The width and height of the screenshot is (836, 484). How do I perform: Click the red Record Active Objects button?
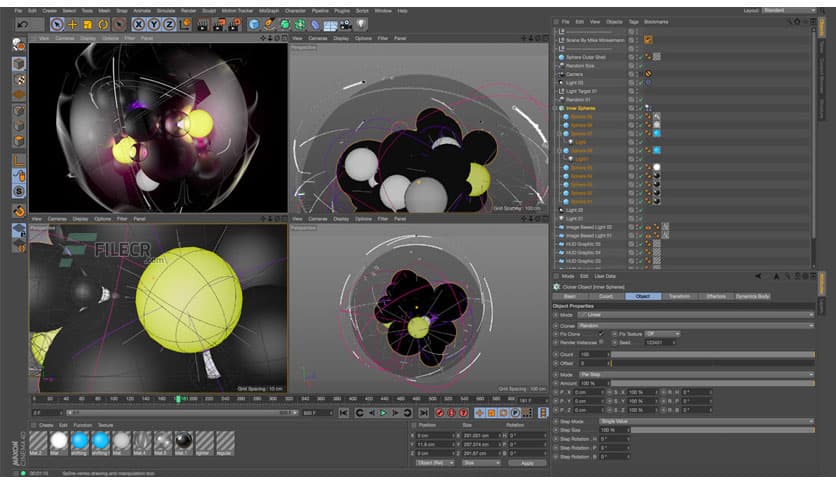(x=439, y=413)
